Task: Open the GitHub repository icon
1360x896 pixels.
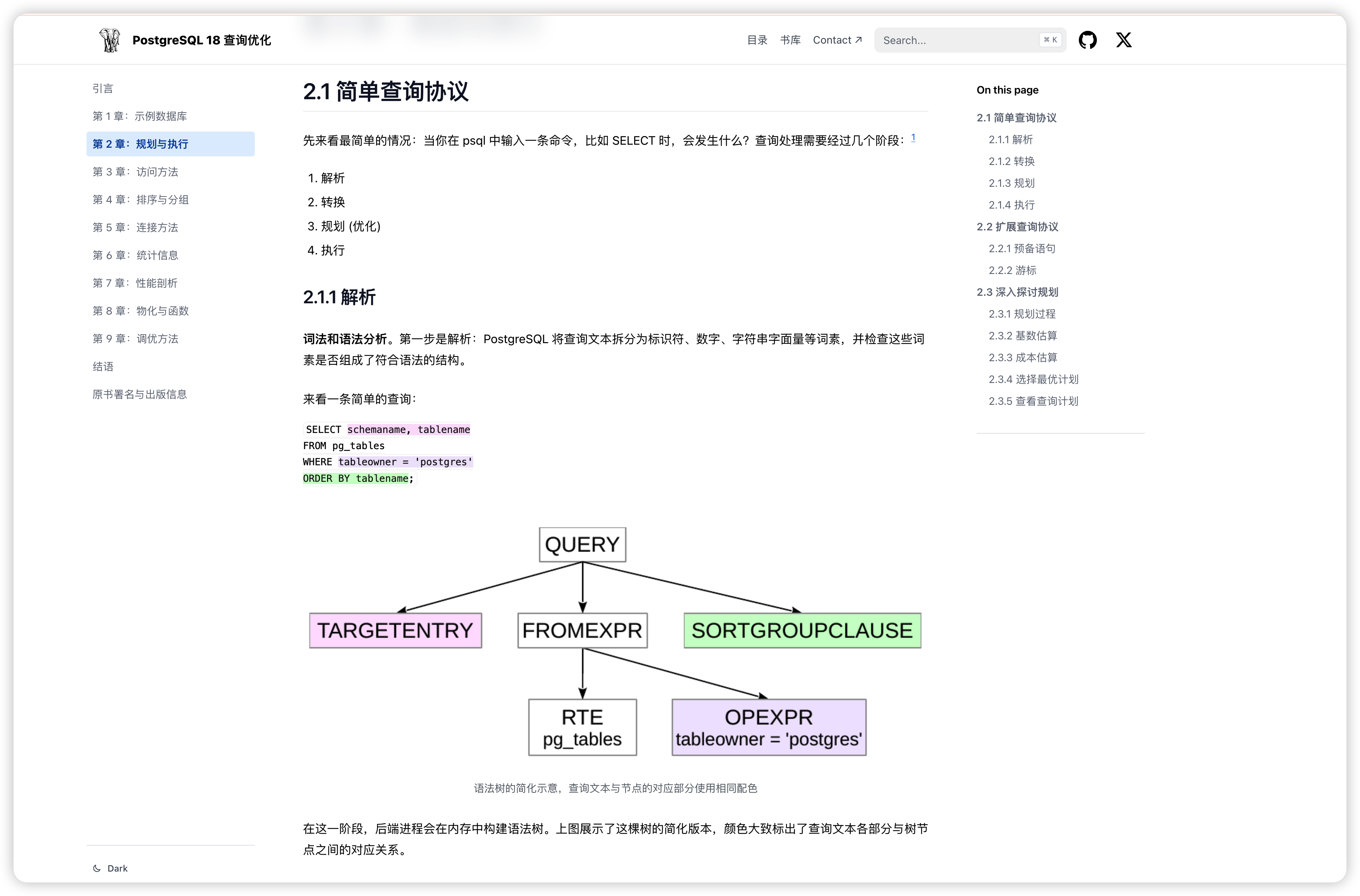Action: (x=1087, y=40)
